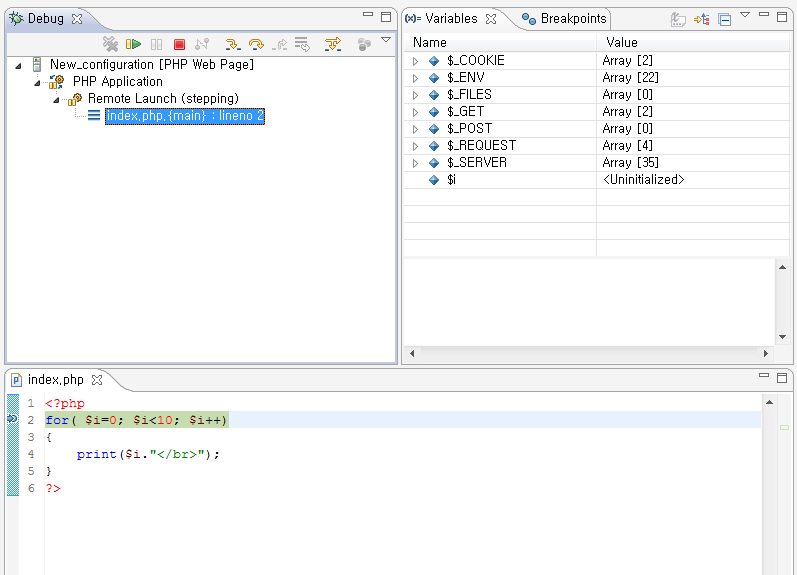797x575 pixels.
Task: Open the Variables view menu triangle
Action: coord(745,15)
